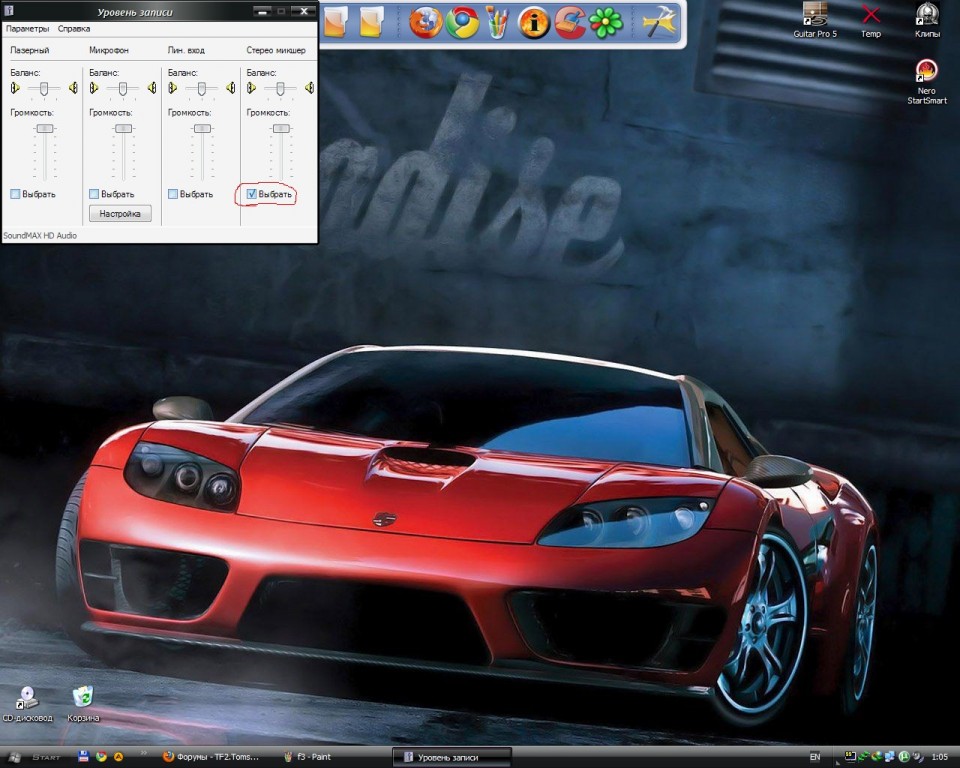Click the Микрофон volume slider handle

click(124, 128)
